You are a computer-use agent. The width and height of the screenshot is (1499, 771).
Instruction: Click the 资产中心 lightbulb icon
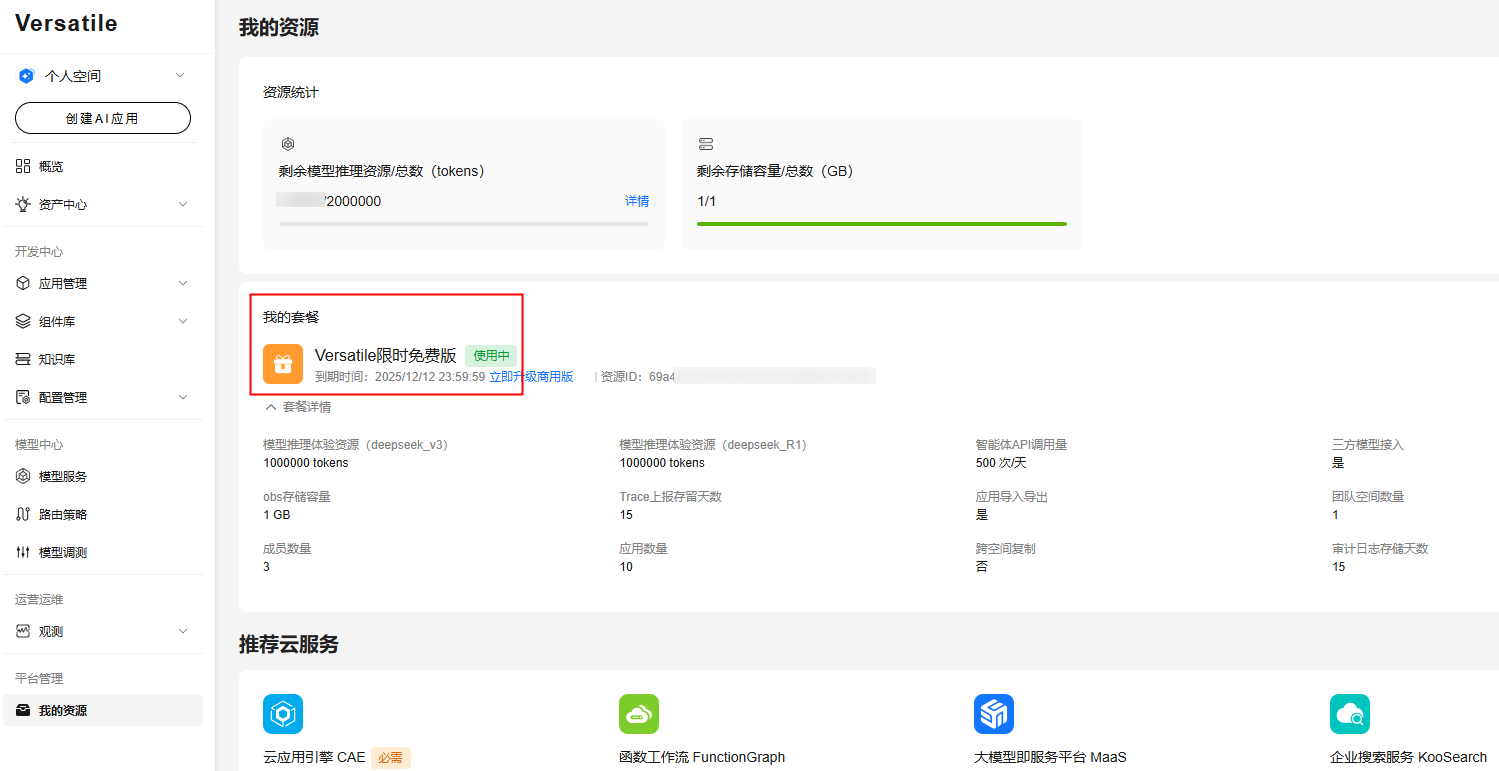tap(23, 204)
